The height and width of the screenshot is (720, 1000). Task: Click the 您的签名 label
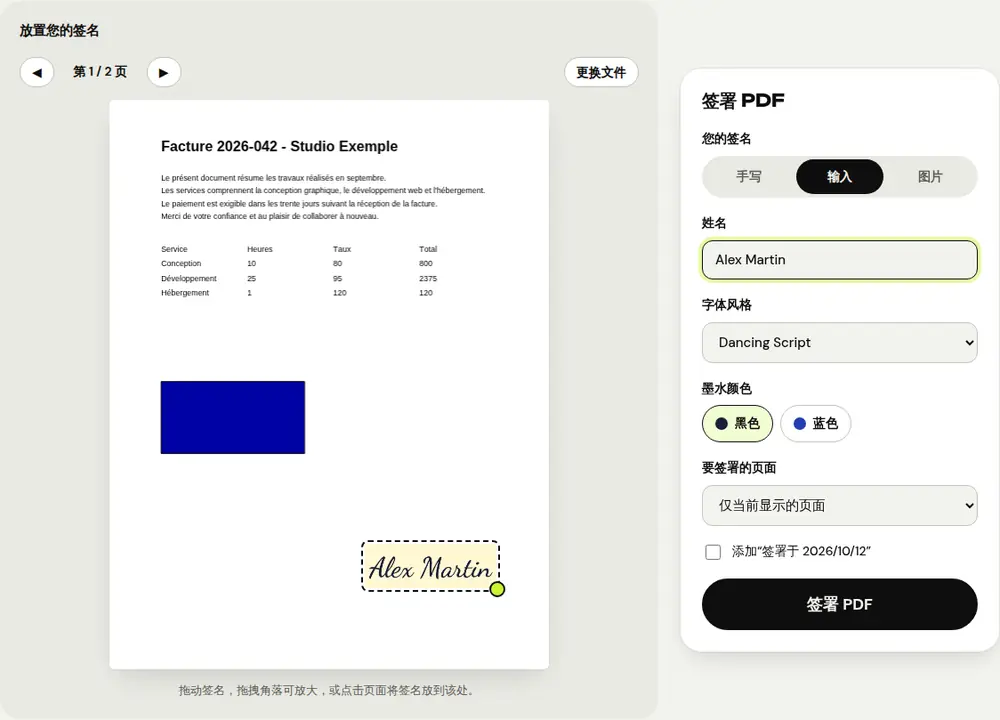[x=726, y=138]
